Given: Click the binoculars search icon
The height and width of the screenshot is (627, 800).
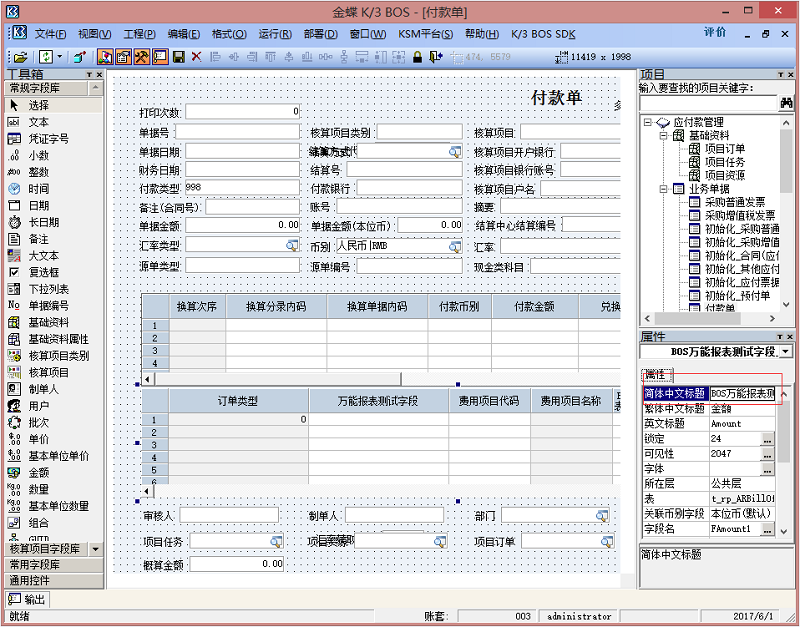Looking at the screenshot, I should pyautogui.click(x=786, y=103).
